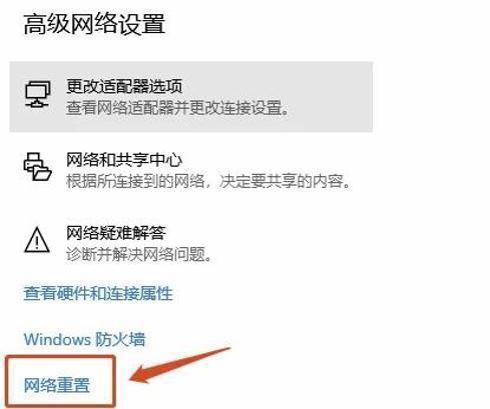Open the Windows 防火墙 link

pos(85,339)
